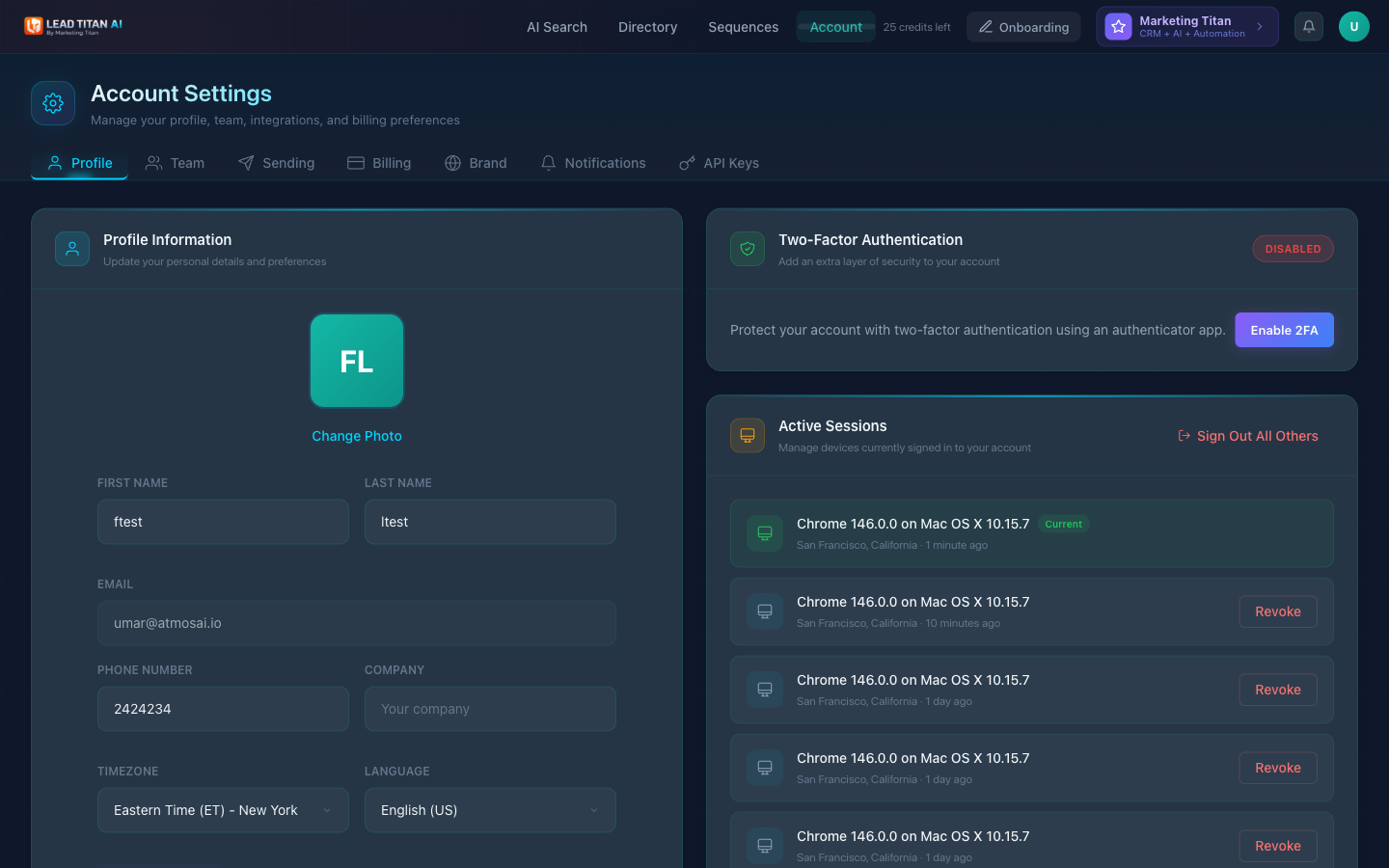Click the monitor icon on the Current session
This screenshot has width=1389, height=868.
tap(764, 532)
